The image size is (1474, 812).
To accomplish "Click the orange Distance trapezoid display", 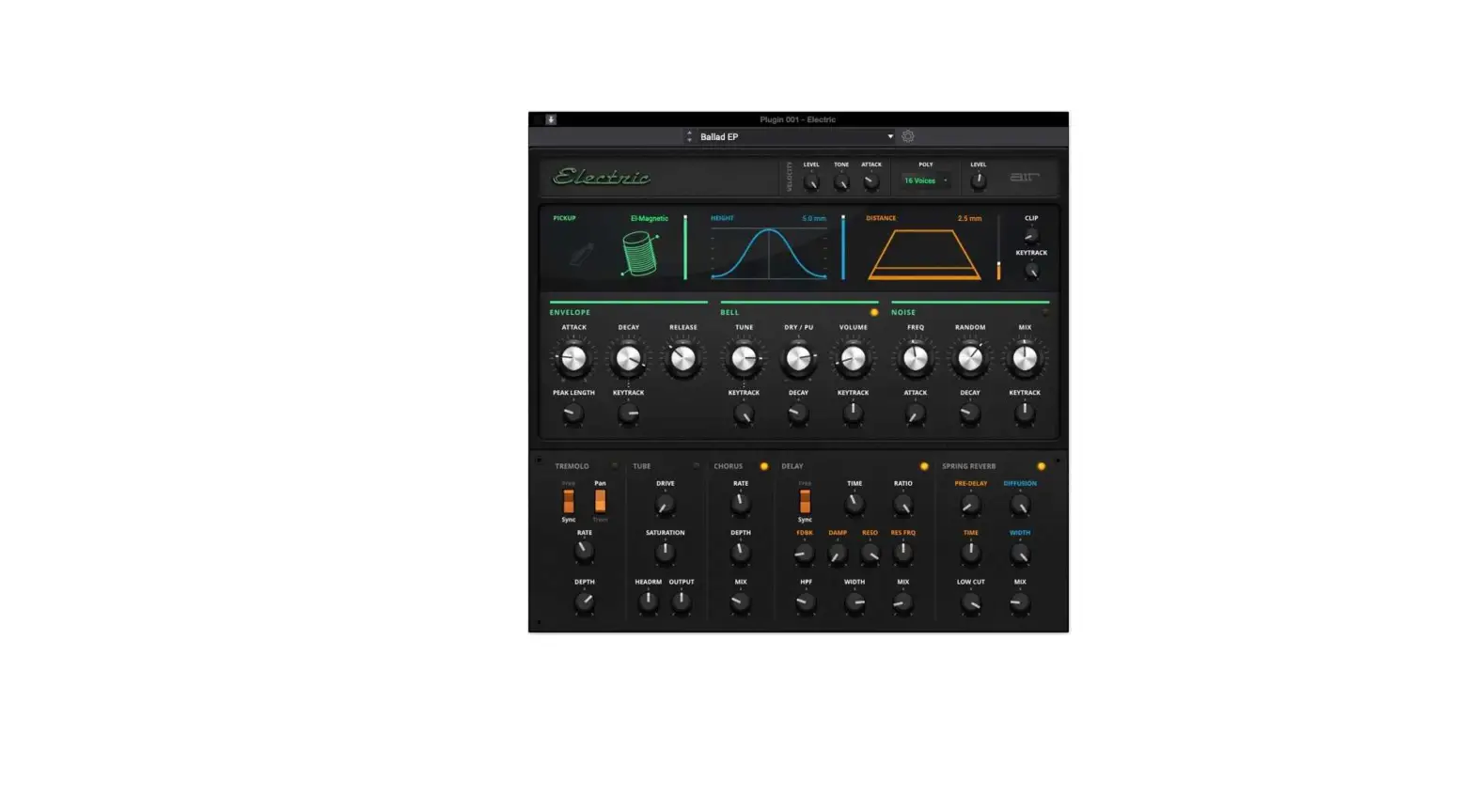I will pos(924,255).
